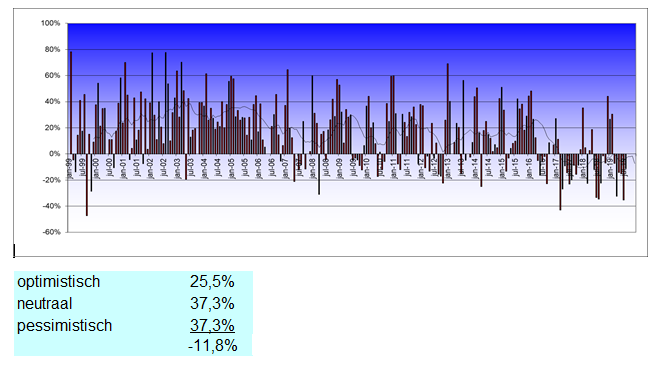Click the optimistisch label in the table
Viewport: 661px width, 371px height.
click(59, 282)
